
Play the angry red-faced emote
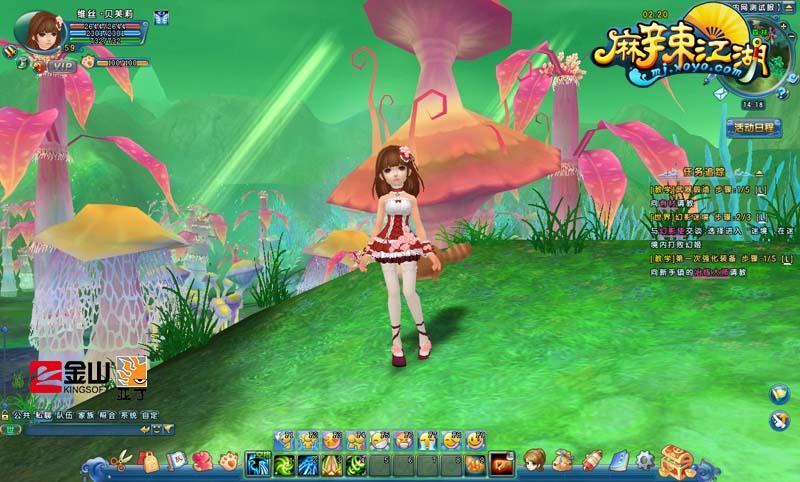tap(403, 440)
